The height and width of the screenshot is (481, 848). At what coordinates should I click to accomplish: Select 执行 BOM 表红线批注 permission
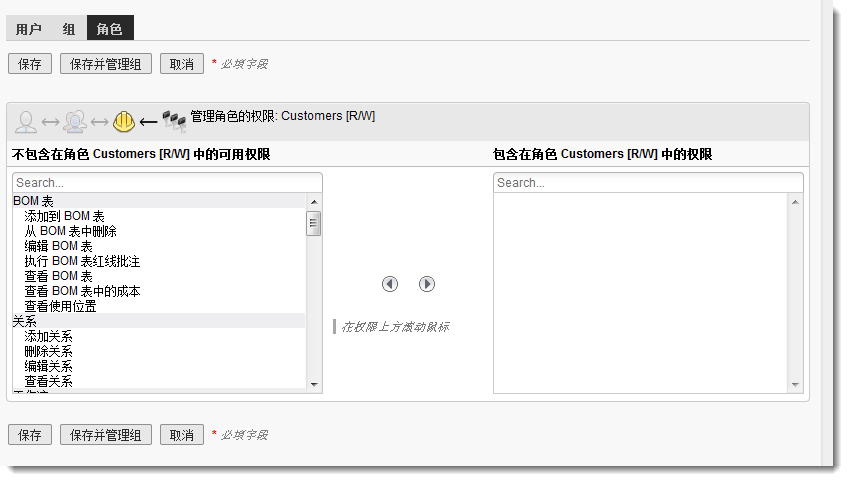click(x=82, y=261)
